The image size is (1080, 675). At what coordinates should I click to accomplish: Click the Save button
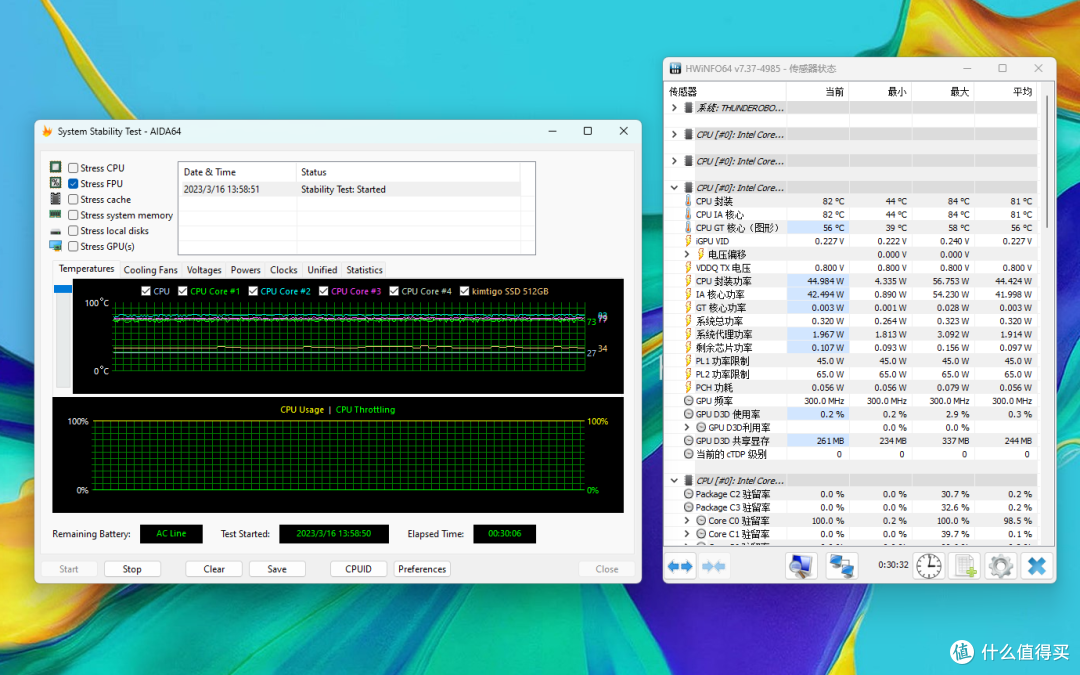[277, 569]
